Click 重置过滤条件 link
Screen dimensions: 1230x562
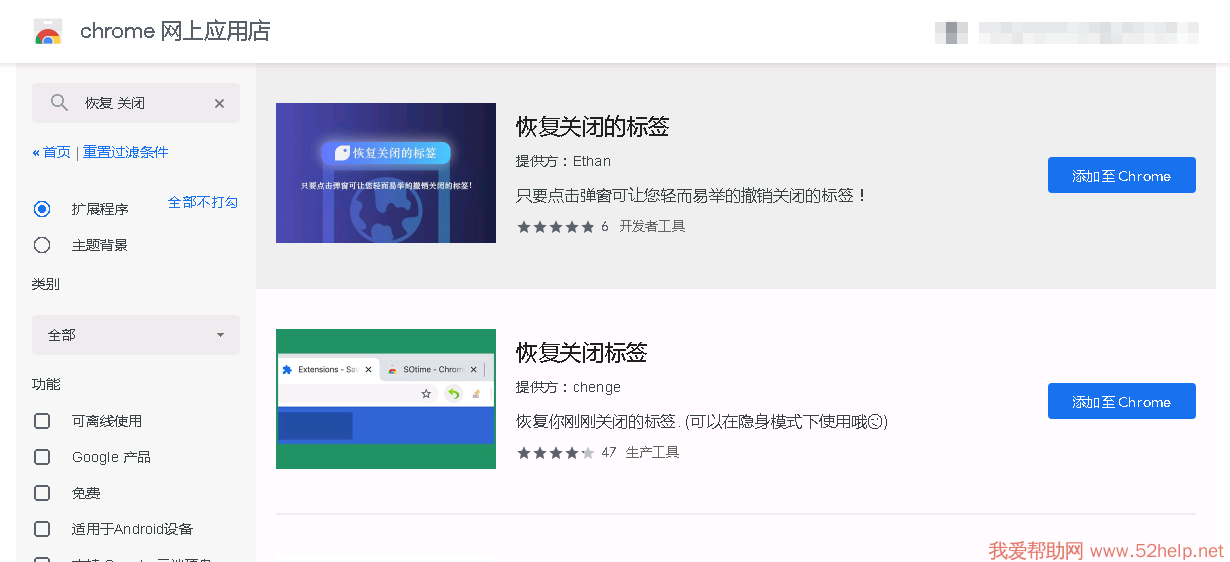point(125,152)
